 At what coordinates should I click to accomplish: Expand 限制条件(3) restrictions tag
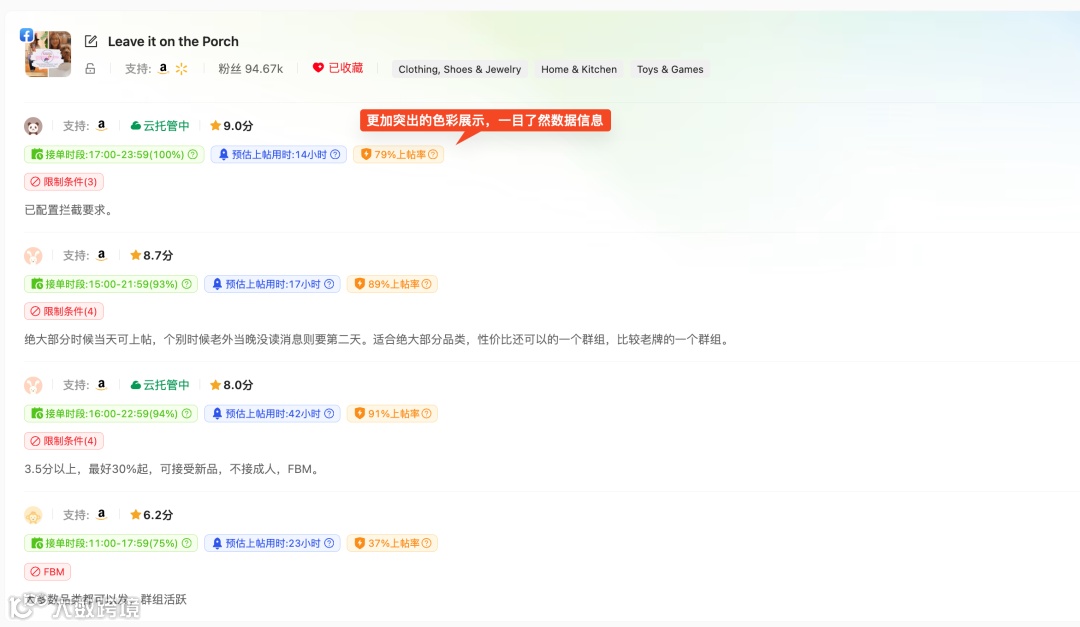coord(64,182)
